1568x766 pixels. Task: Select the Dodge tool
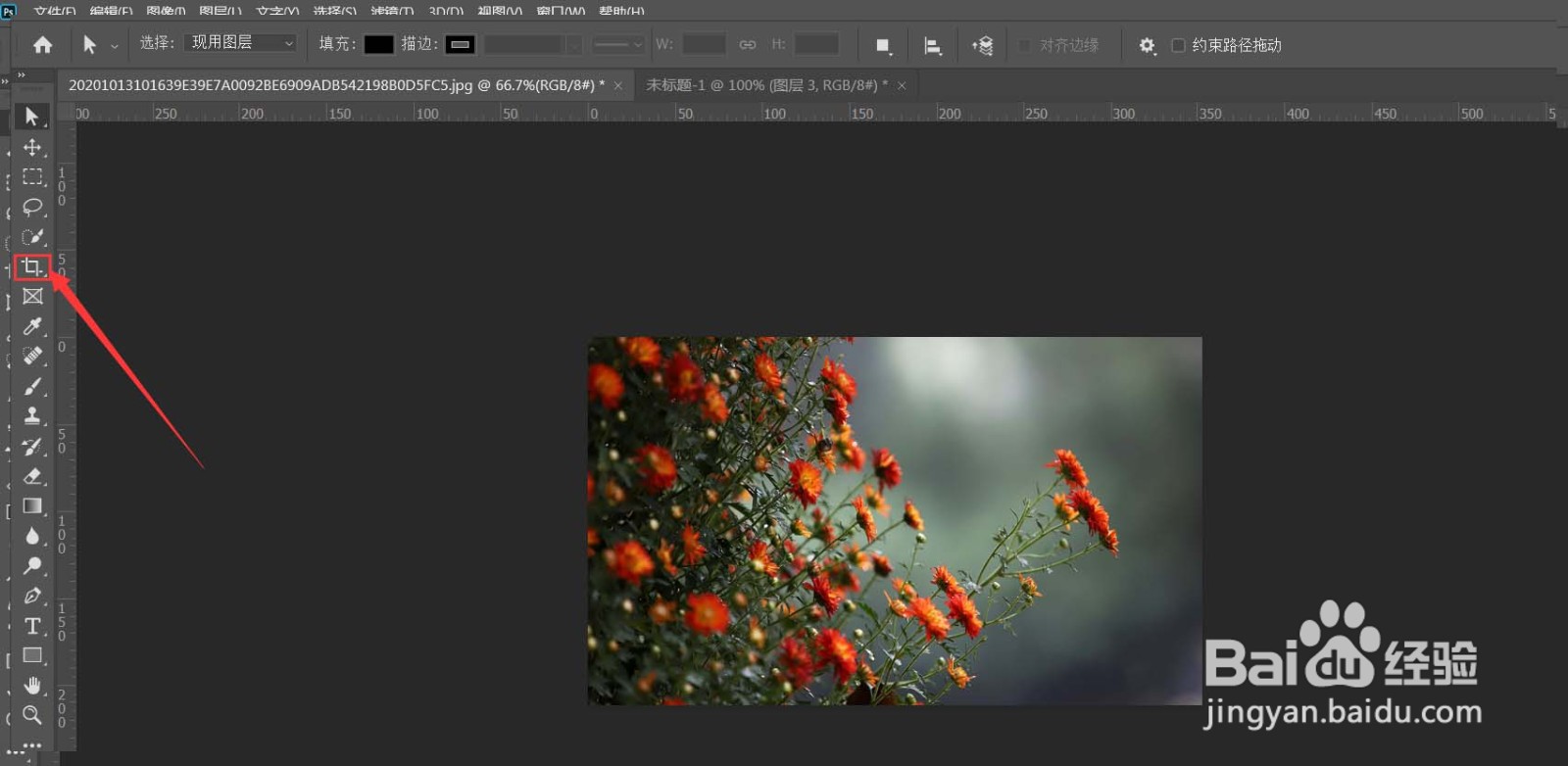31,565
